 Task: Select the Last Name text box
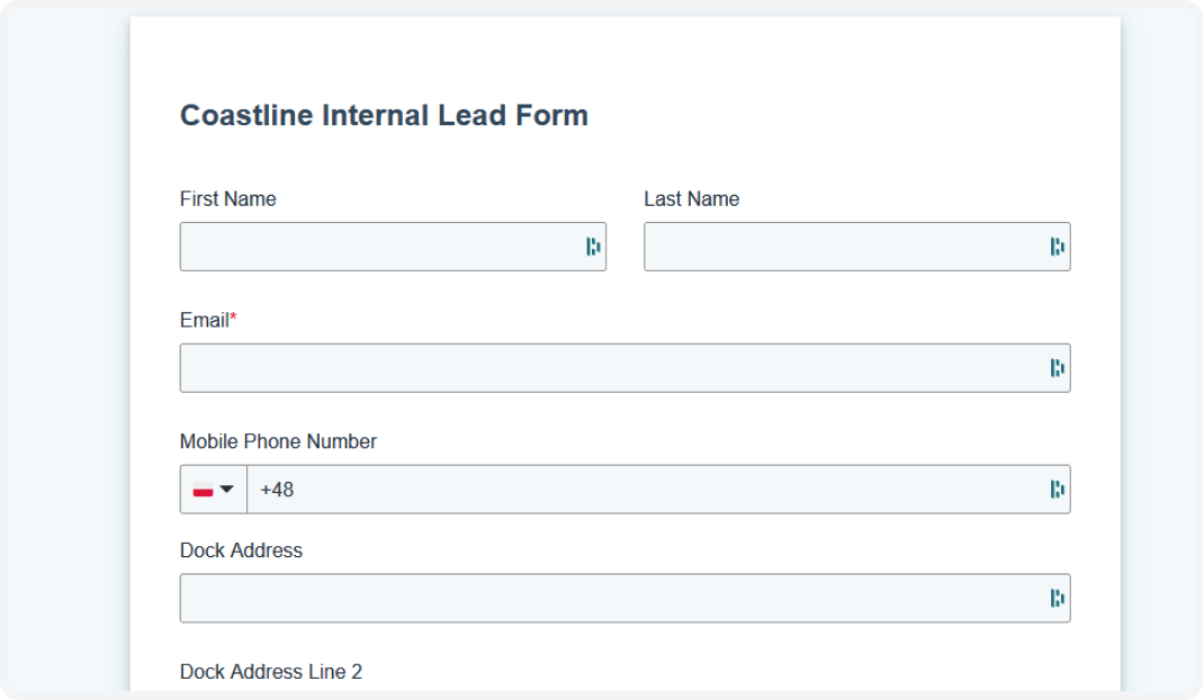click(x=857, y=247)
